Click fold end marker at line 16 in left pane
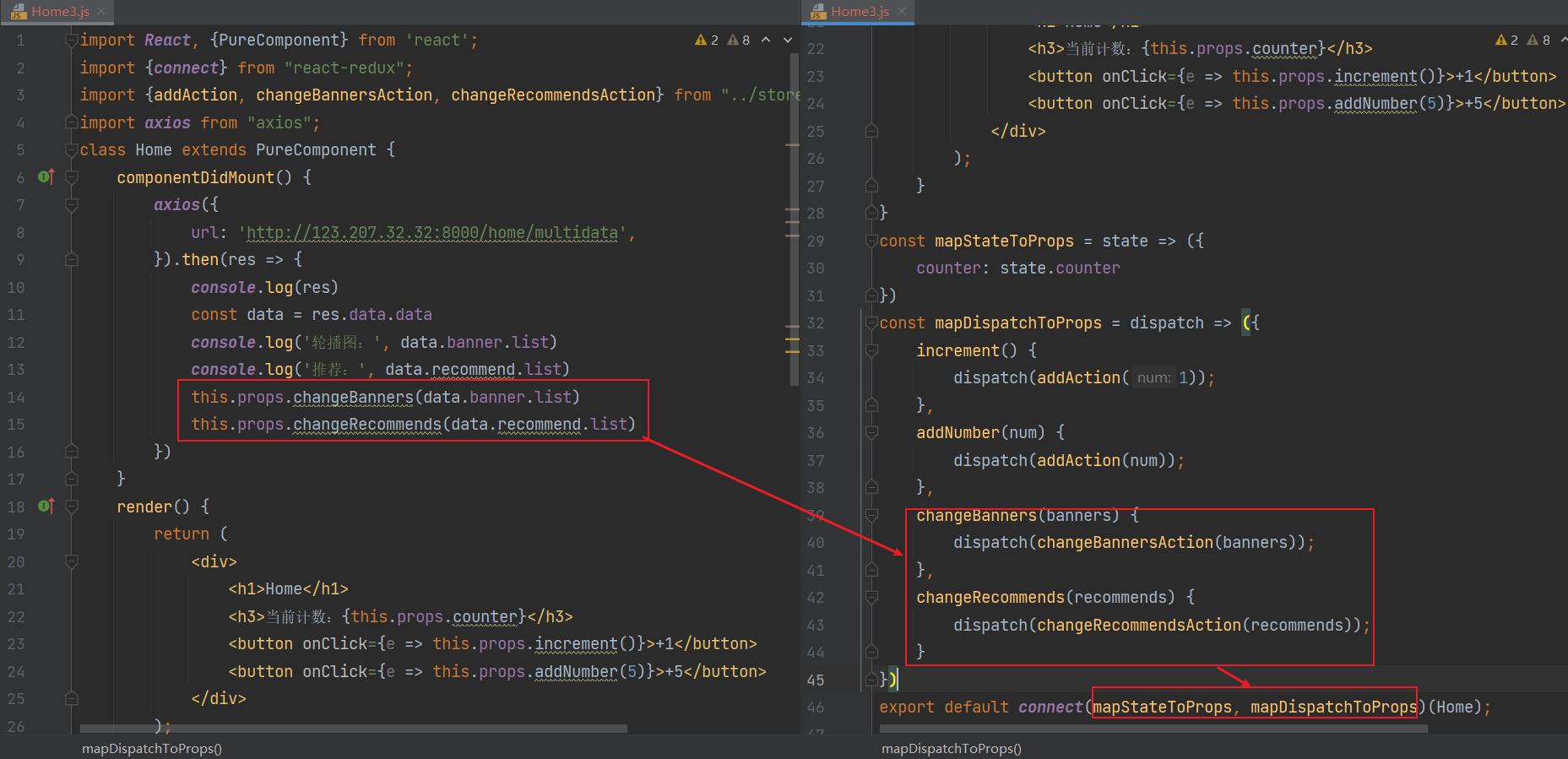This screenshot has height=759, width=1568. click(72, 452)
